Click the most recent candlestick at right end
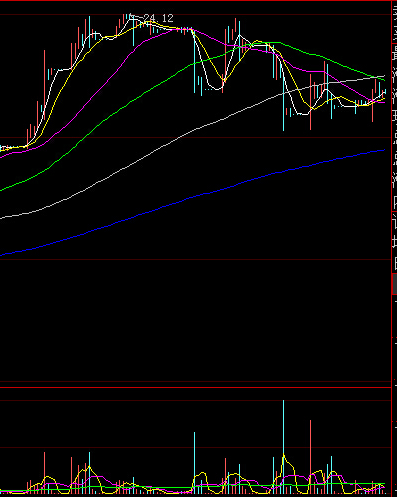 [x=386, y=92]
